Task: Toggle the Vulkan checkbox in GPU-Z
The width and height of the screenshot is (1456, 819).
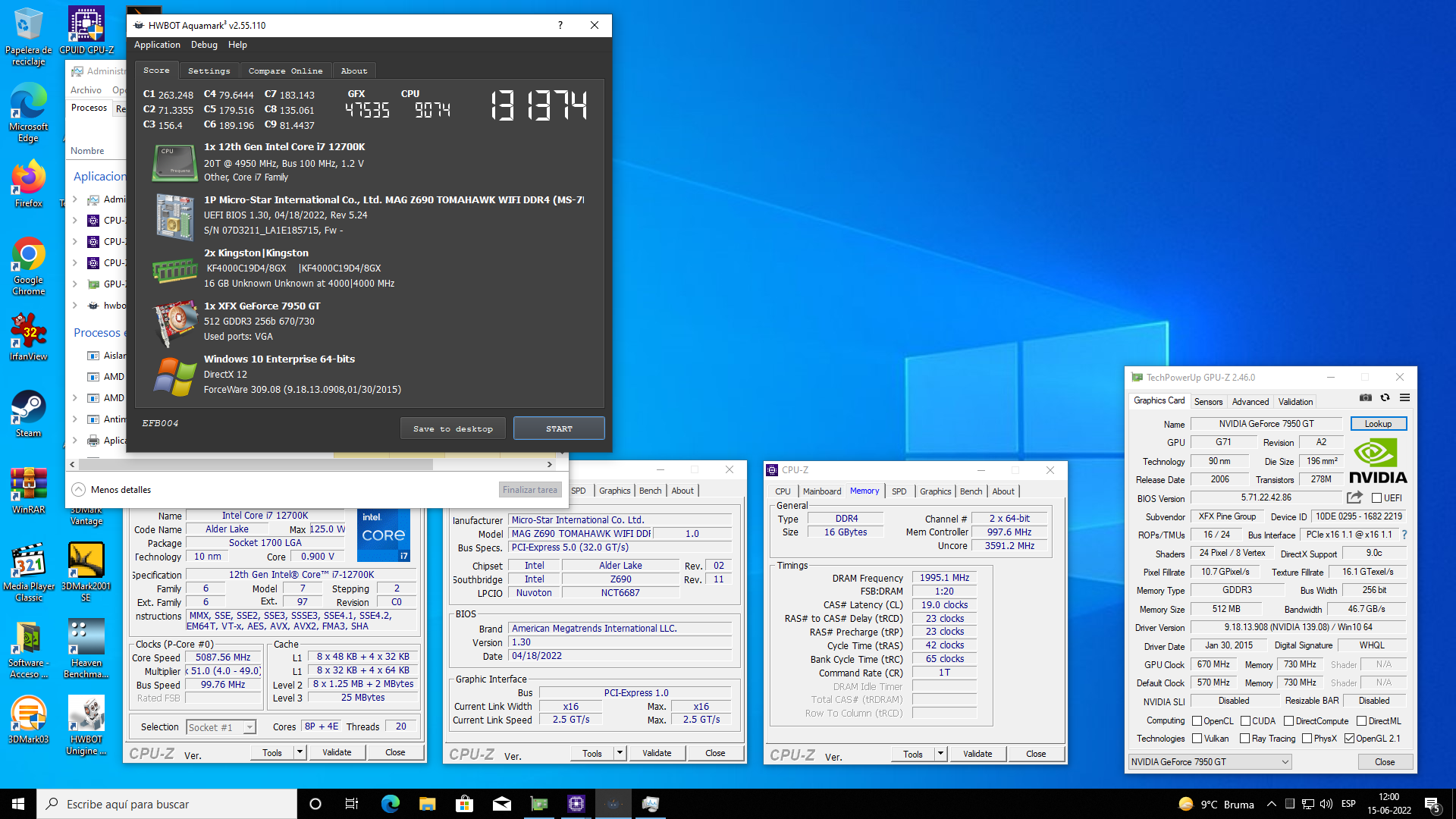Action: (x=1197, y=739)
